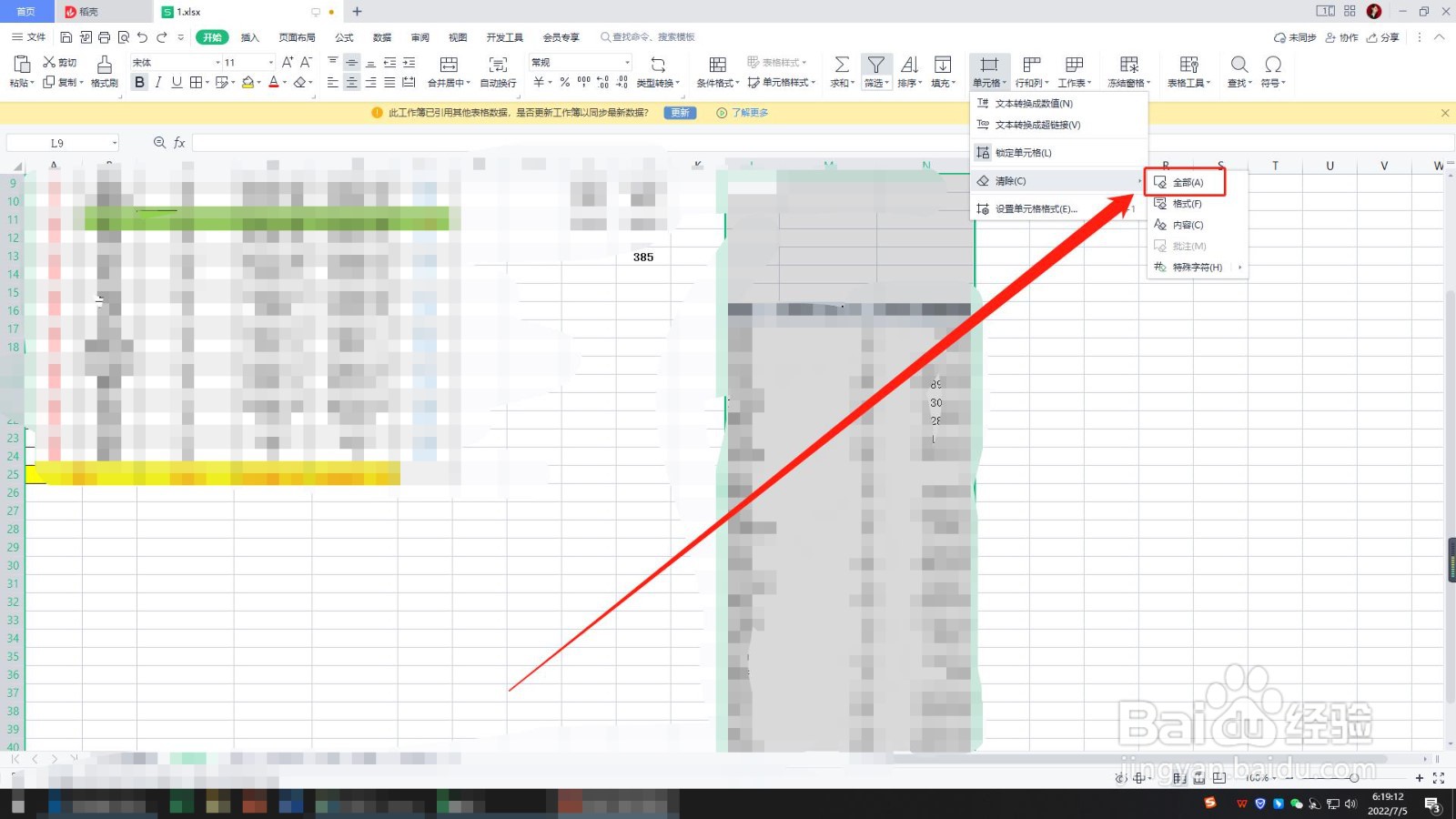Switch to the Data (数据) tab

[x=382, y=37]
